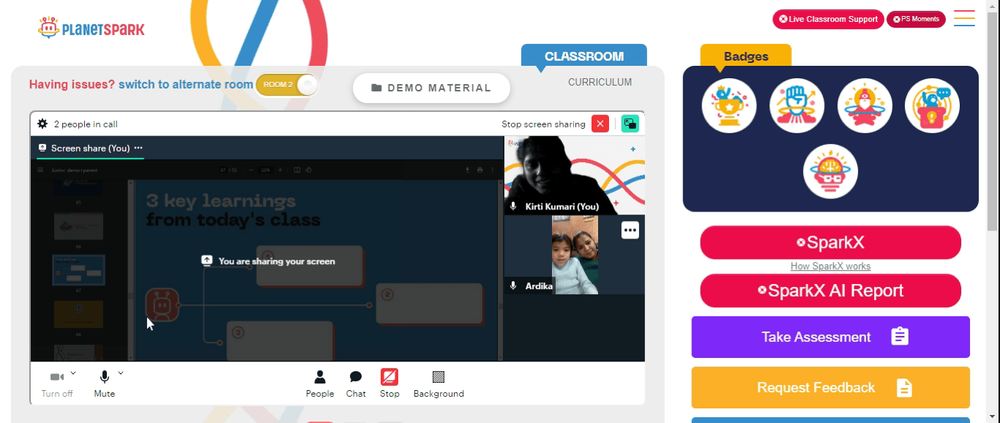Open Background effects settings
This screenshot has width=1000, height=423.
coord(439,383)
